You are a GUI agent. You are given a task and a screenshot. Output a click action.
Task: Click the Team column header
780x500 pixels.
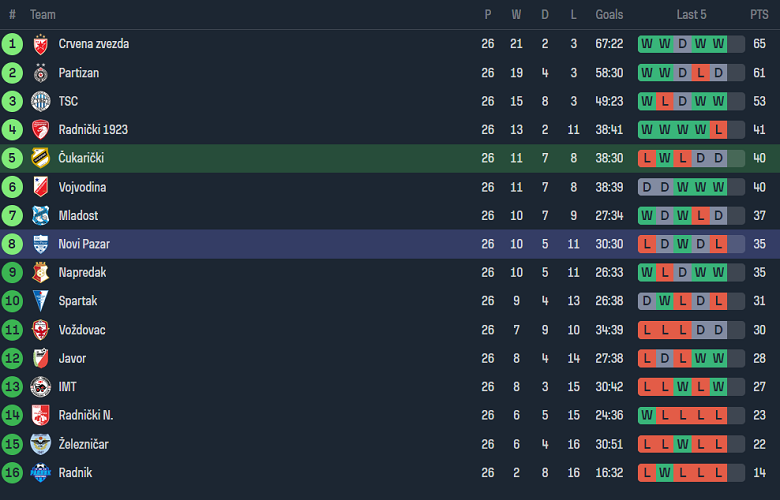click(43, 15)
